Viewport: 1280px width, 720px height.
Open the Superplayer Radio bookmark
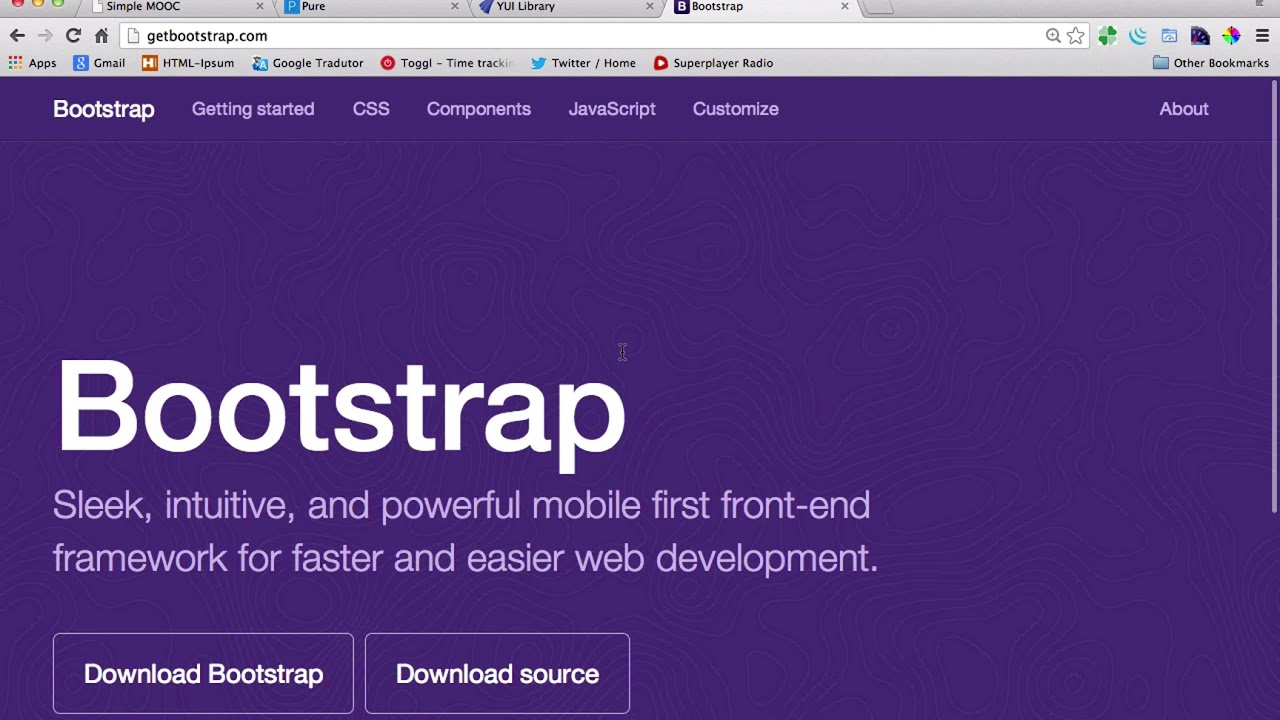[x=713, y=63]
